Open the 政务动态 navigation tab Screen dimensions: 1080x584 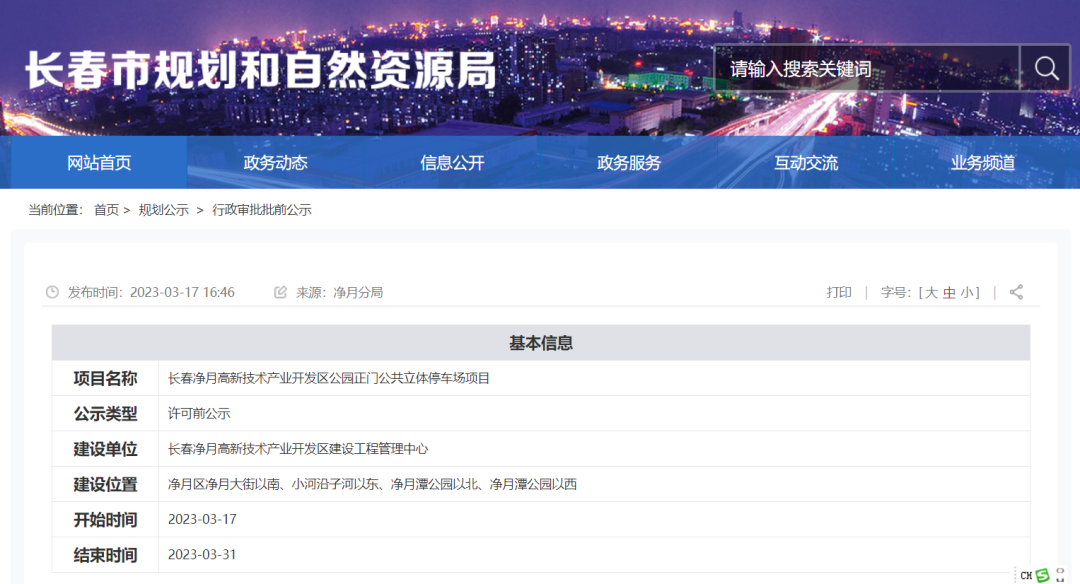pos(276,163)
